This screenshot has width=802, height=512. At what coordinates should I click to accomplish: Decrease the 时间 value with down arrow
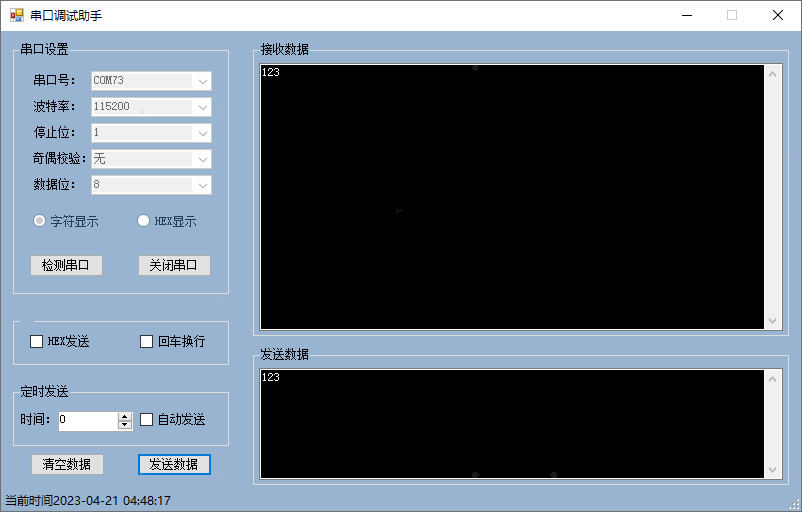[125, 426]
